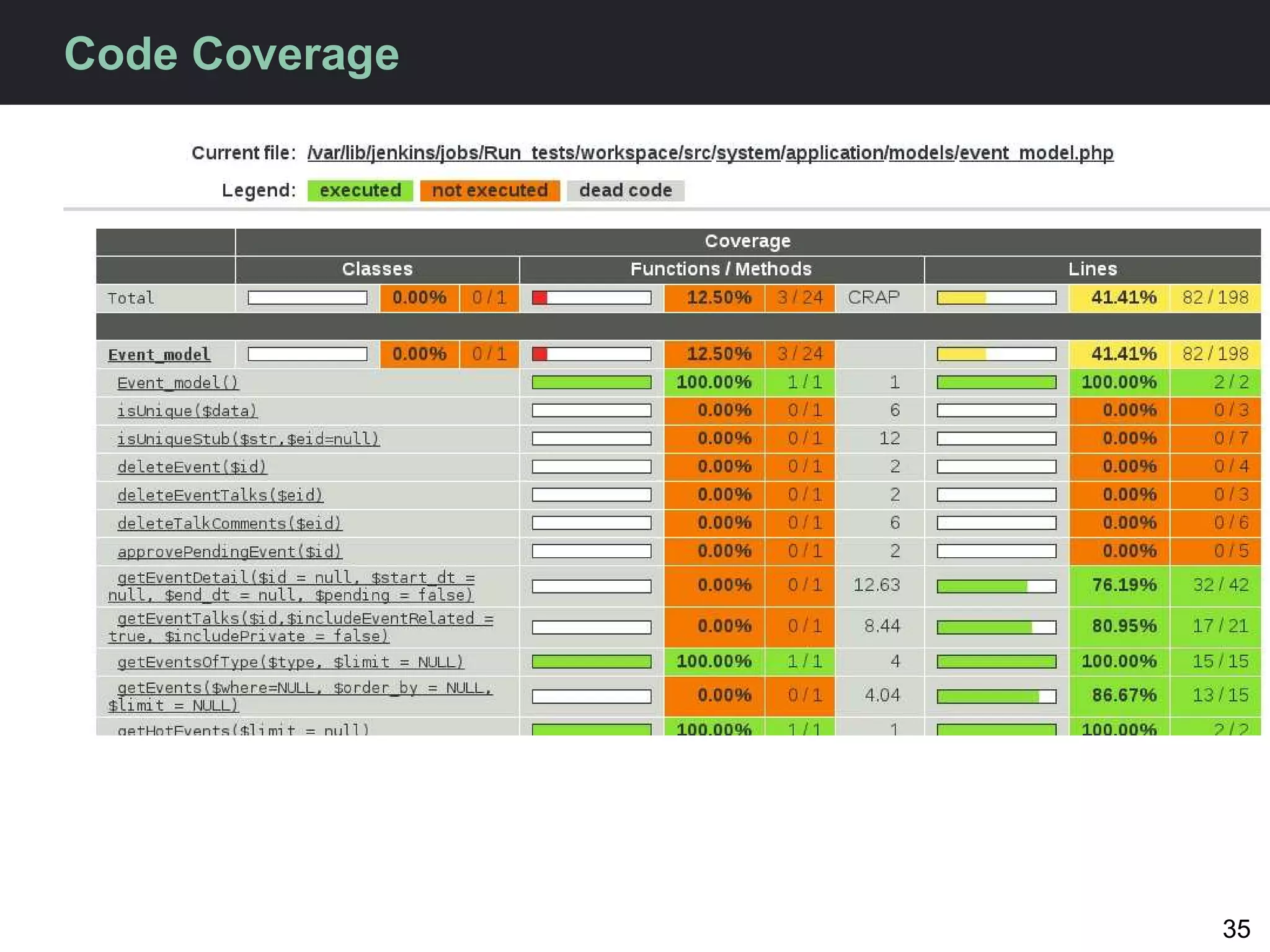
Task: Click the Classes column header
Action: coord(377,269)
